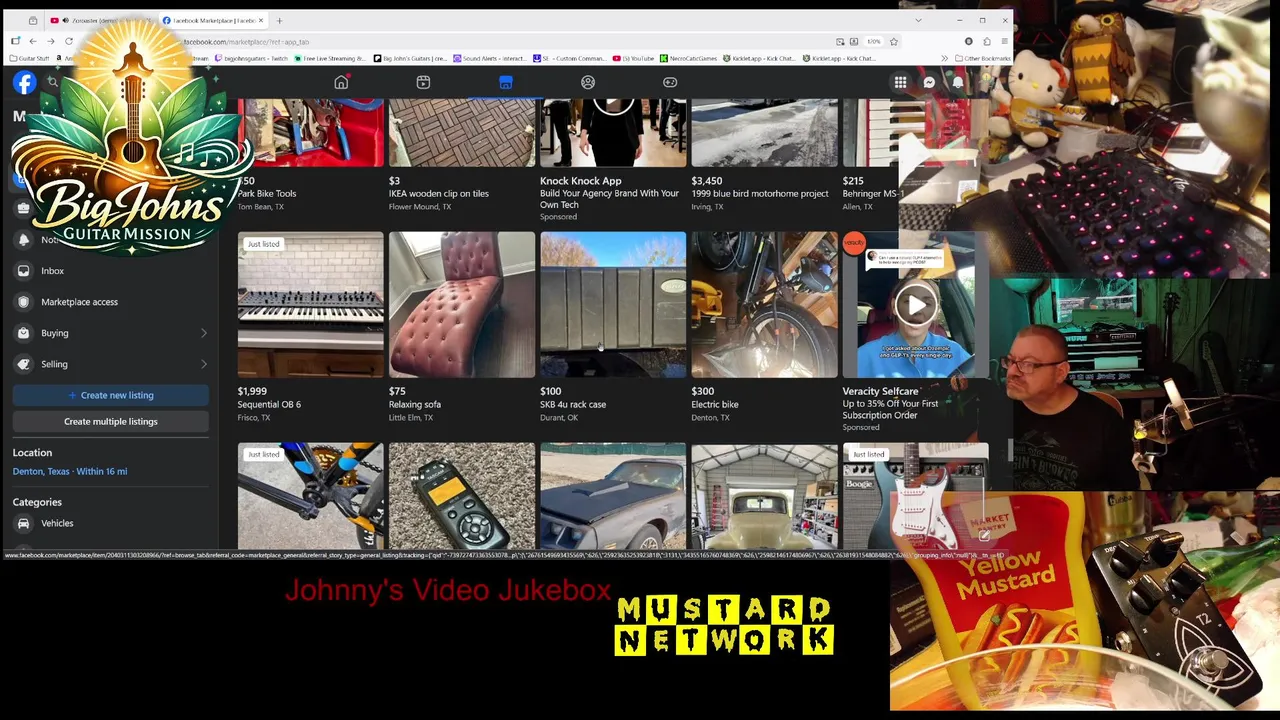Reload the page with browser refresh icon
The image size is (1280, 720).
coord(69,41)
